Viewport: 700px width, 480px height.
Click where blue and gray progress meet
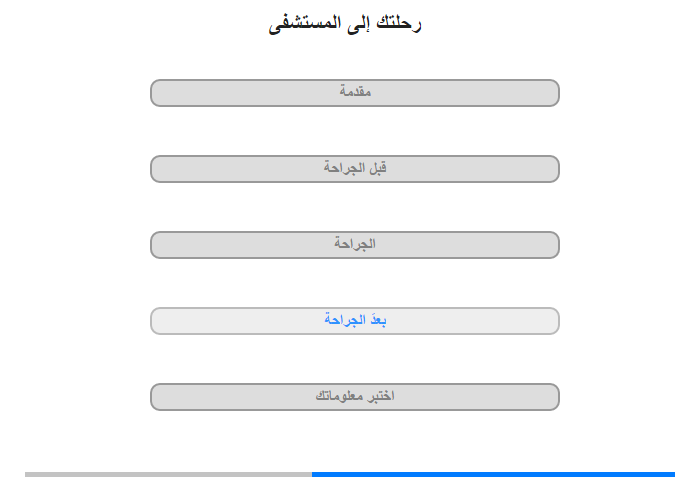click(312, 474)
